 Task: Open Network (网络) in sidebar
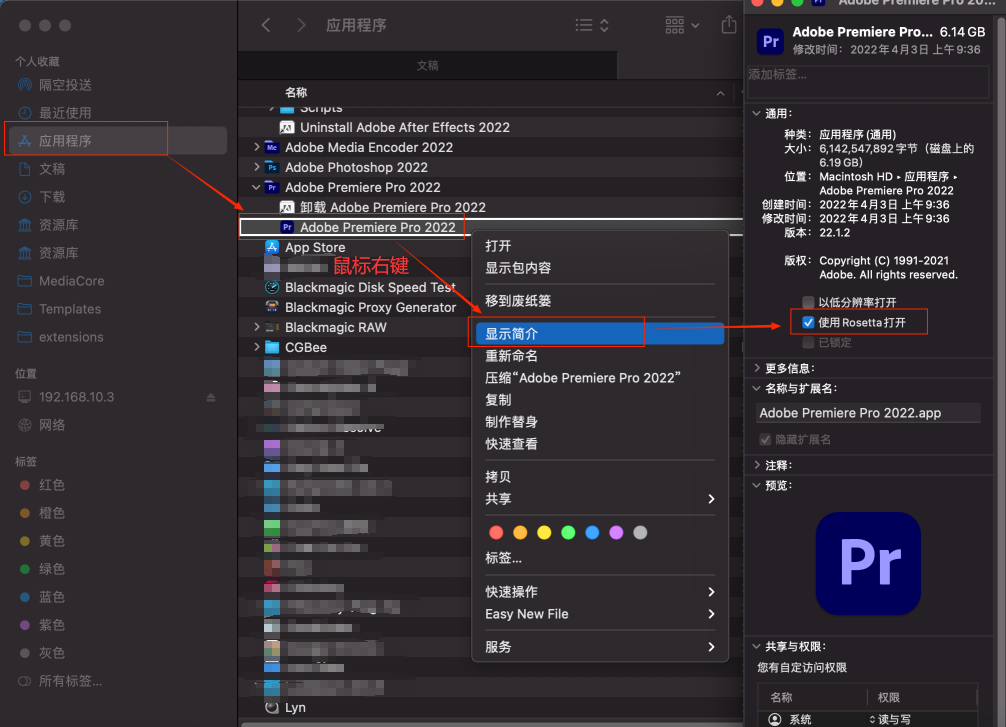point(42,425)
